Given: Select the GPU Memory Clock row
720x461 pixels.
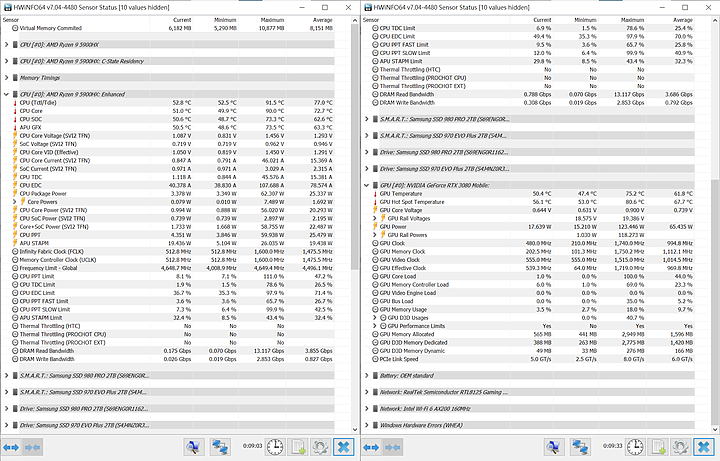Looking at the screenshot, I should tap(533, 252).
